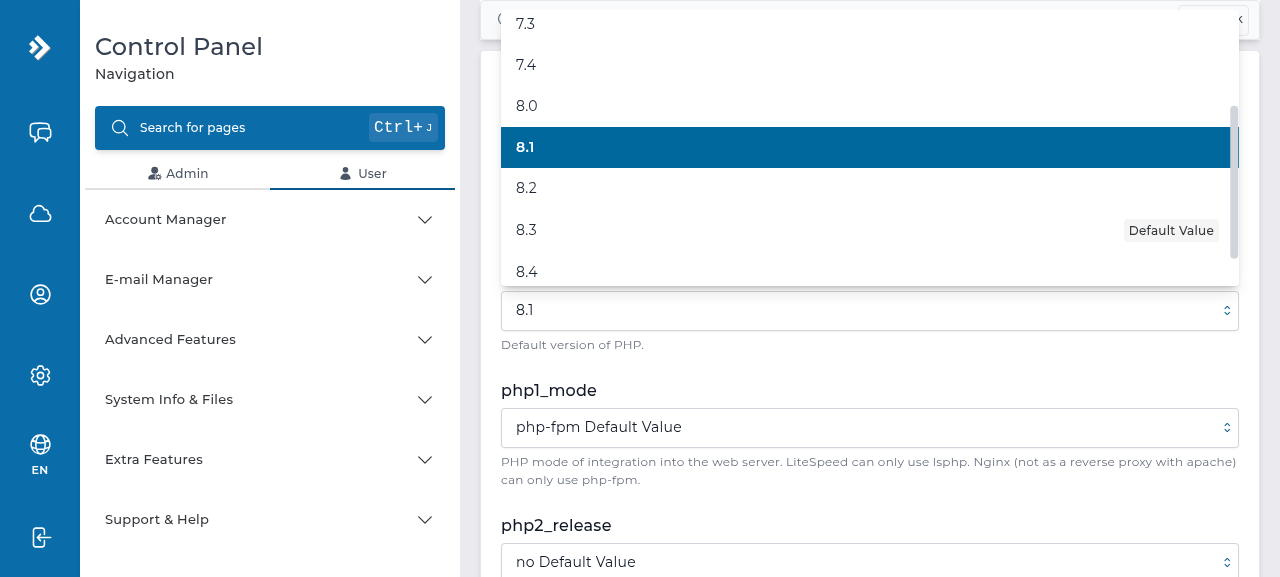
Task: Choose PHP version 7.4 from list
Action: coord(865,65)
